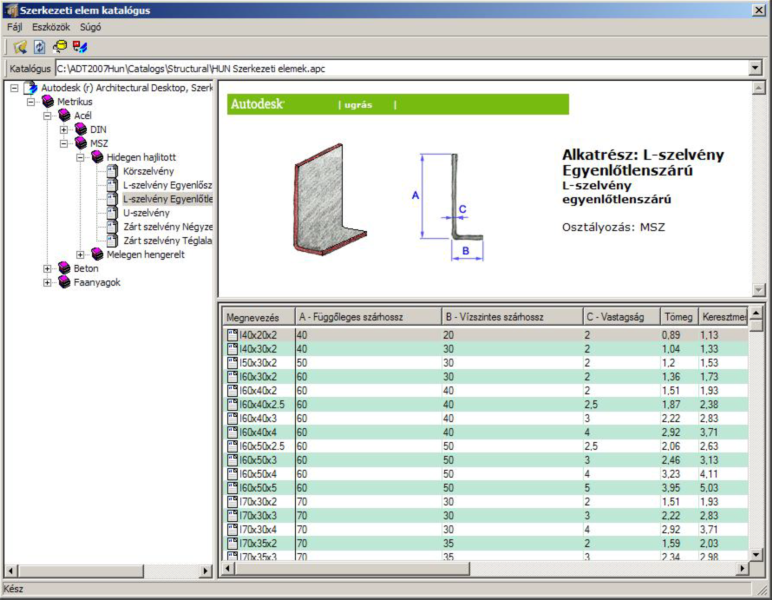Click the Acél book icon

[x=64, y=116]
